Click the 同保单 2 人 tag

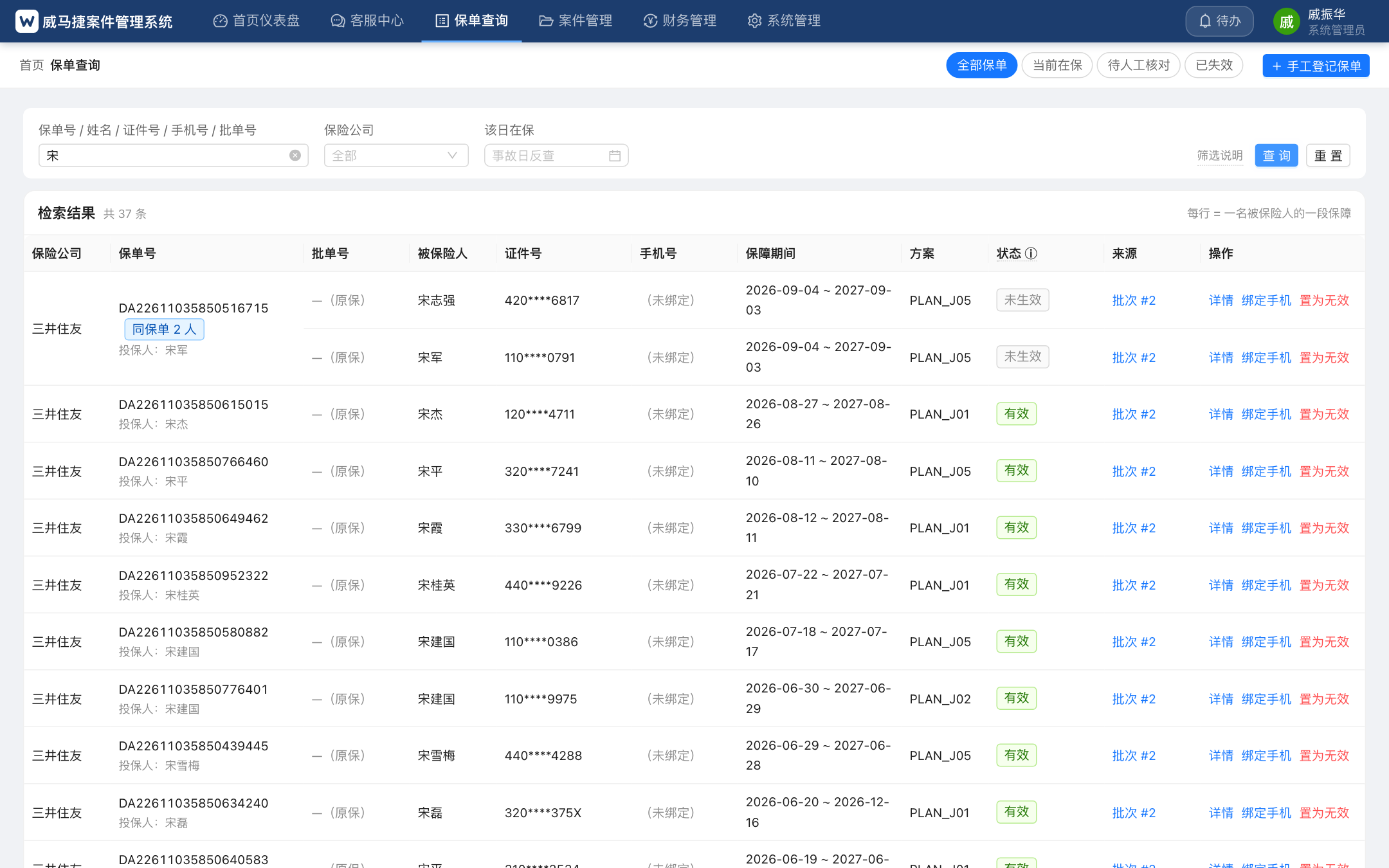tap(164, 329)
